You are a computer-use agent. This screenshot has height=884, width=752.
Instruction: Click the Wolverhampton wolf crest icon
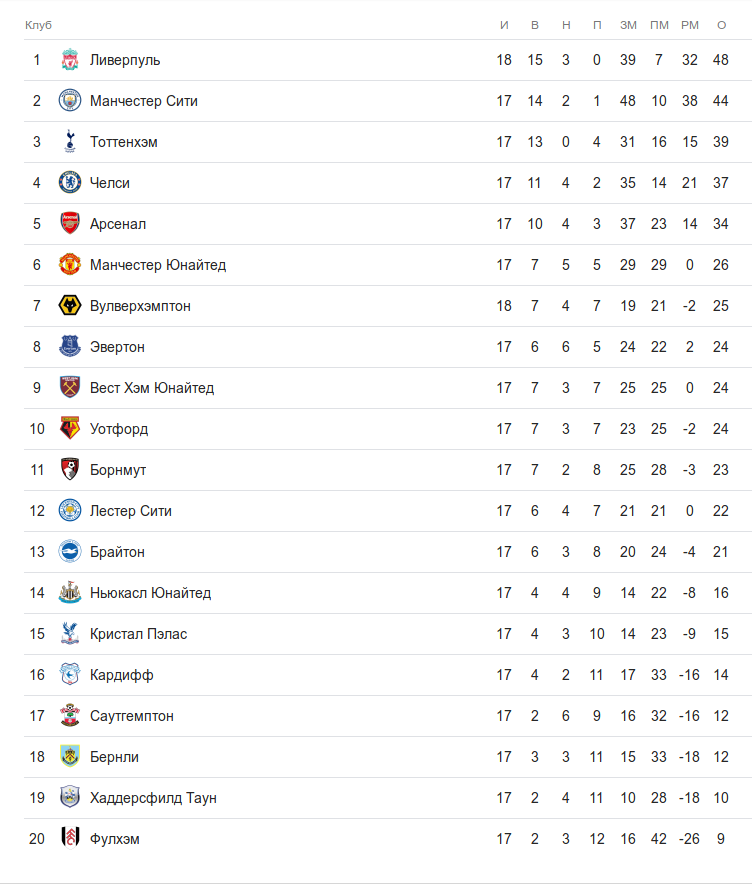coord(69,306)
